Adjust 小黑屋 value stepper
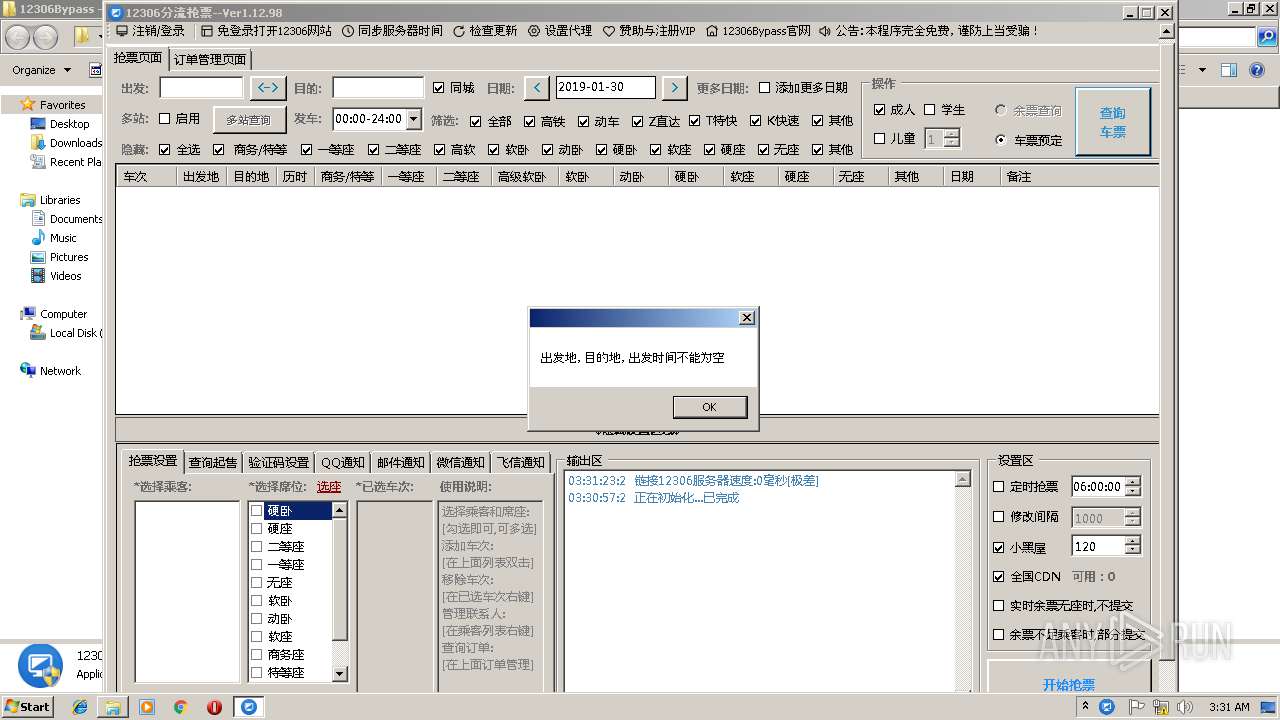1280x720 pixels. 1132,546
